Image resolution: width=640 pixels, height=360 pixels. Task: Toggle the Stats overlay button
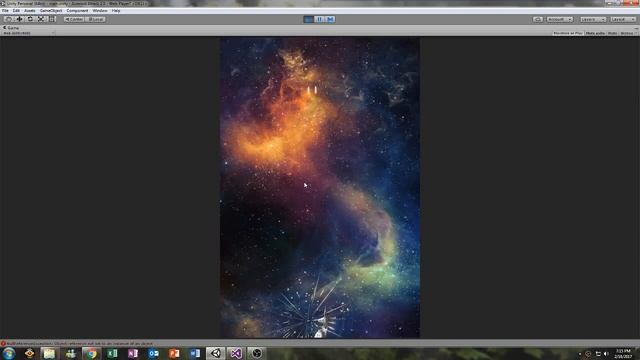tap(612, 33)
